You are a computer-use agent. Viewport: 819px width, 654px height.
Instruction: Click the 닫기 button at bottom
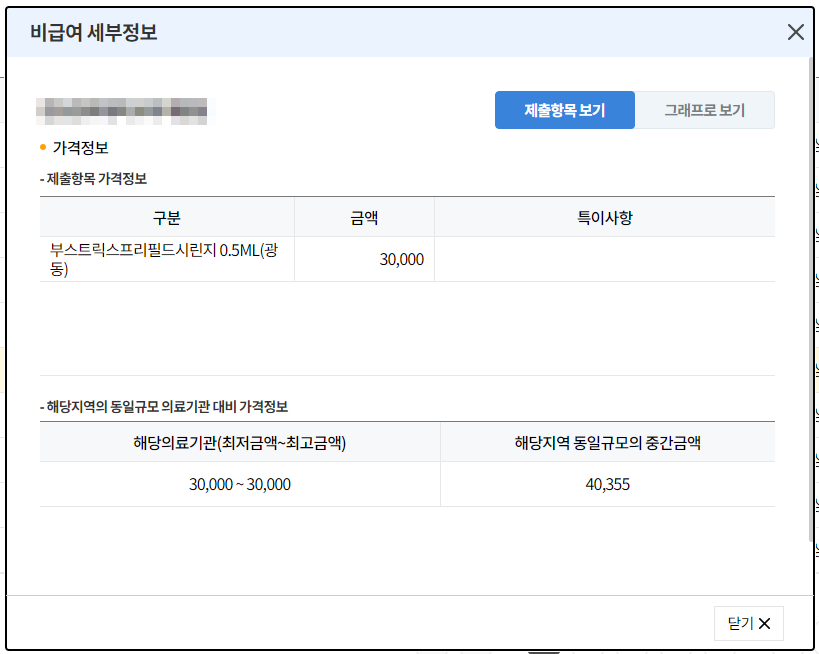(x=748, y=623)
